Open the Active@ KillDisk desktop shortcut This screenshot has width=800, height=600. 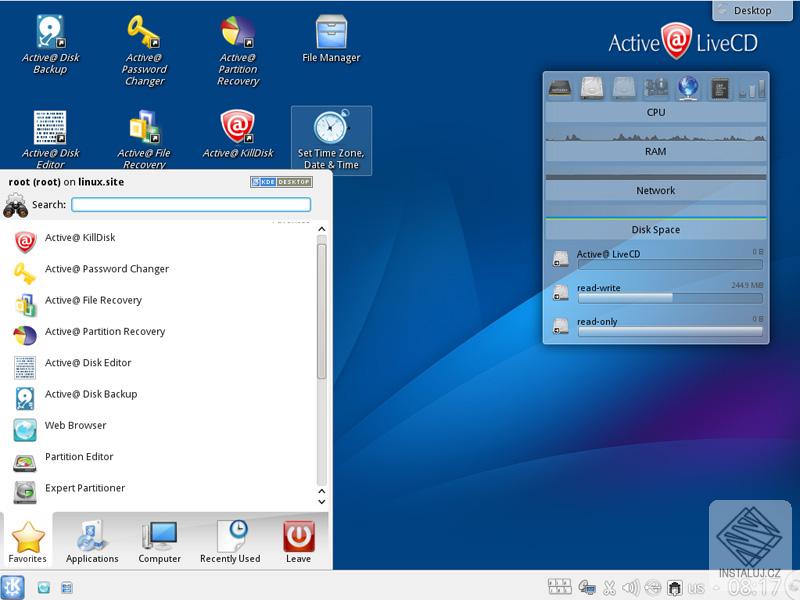tap(238, 134)
